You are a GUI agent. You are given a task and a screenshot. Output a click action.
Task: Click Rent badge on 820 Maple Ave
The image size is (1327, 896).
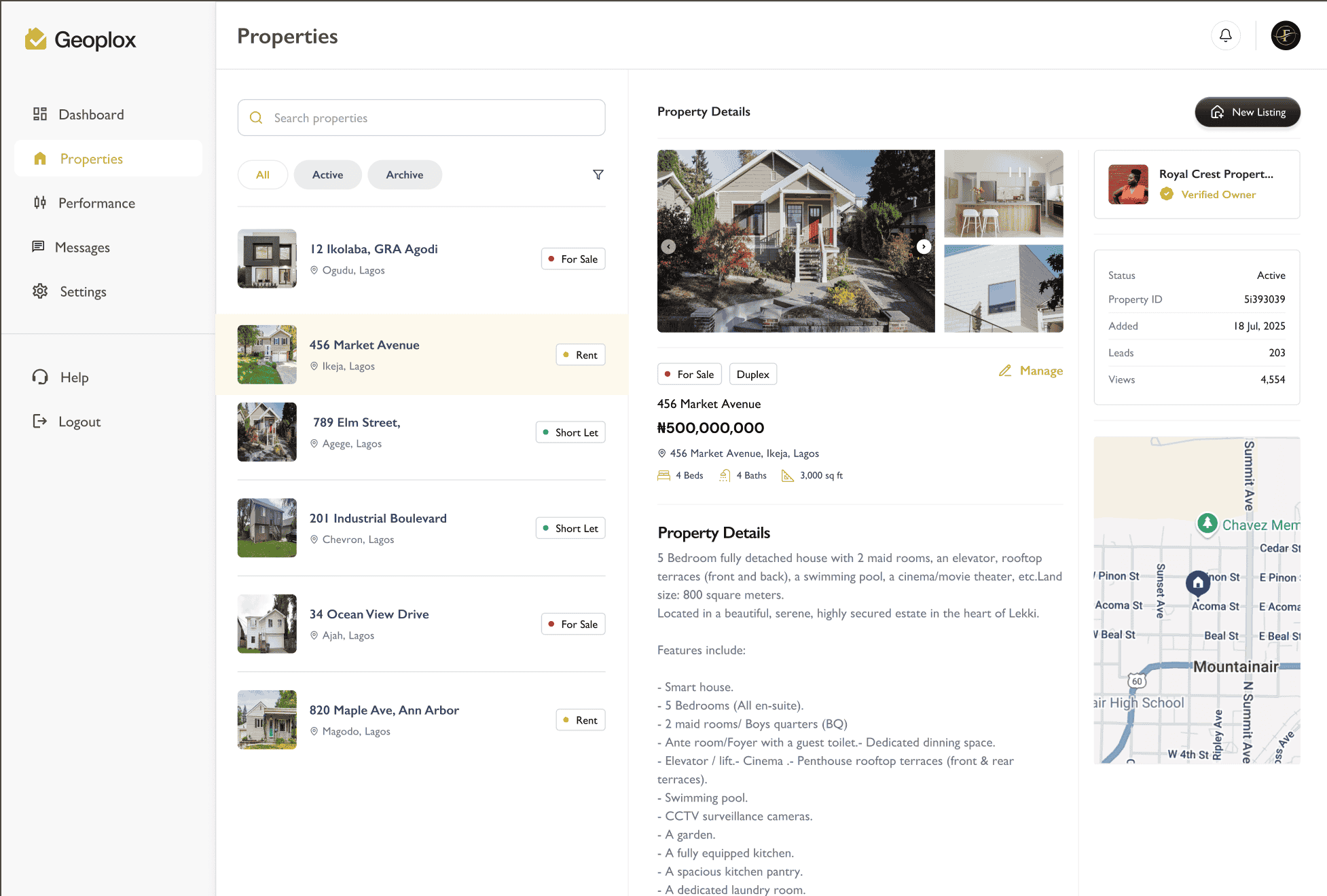(x=581, y=720)
